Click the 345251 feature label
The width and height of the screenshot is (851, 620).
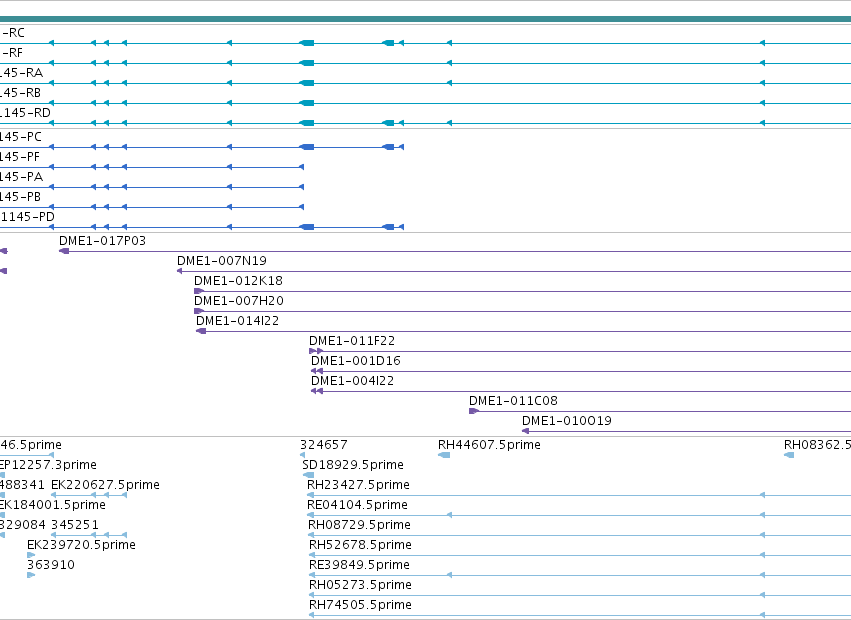75,525
